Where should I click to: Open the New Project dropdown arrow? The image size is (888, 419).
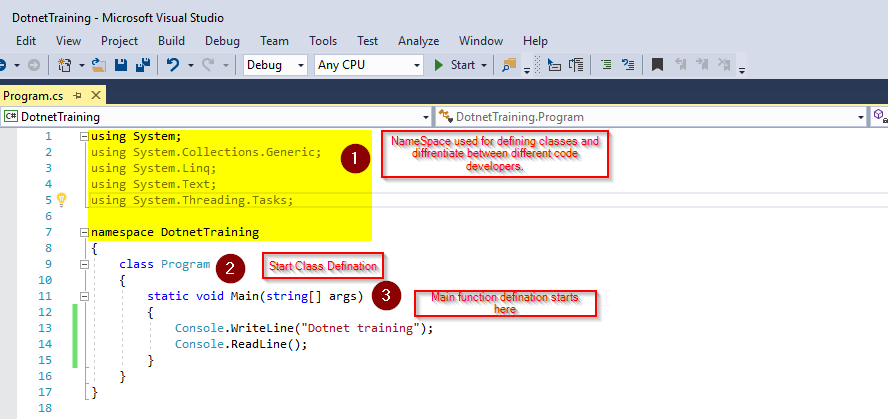82,65
